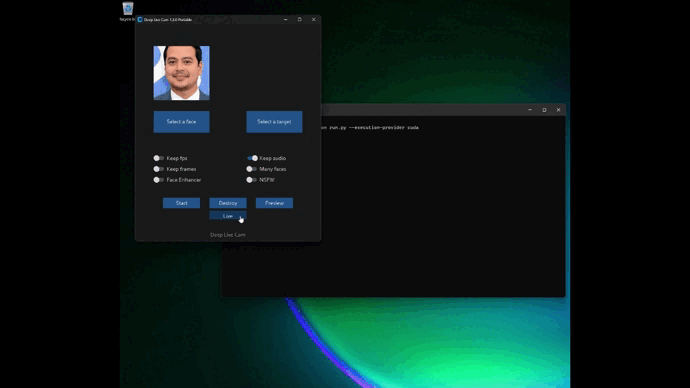The width and height of the screenshot is (690, 388).
Task: Click the Destroy button
Action: pyautogui.click(x=228, y=203)
